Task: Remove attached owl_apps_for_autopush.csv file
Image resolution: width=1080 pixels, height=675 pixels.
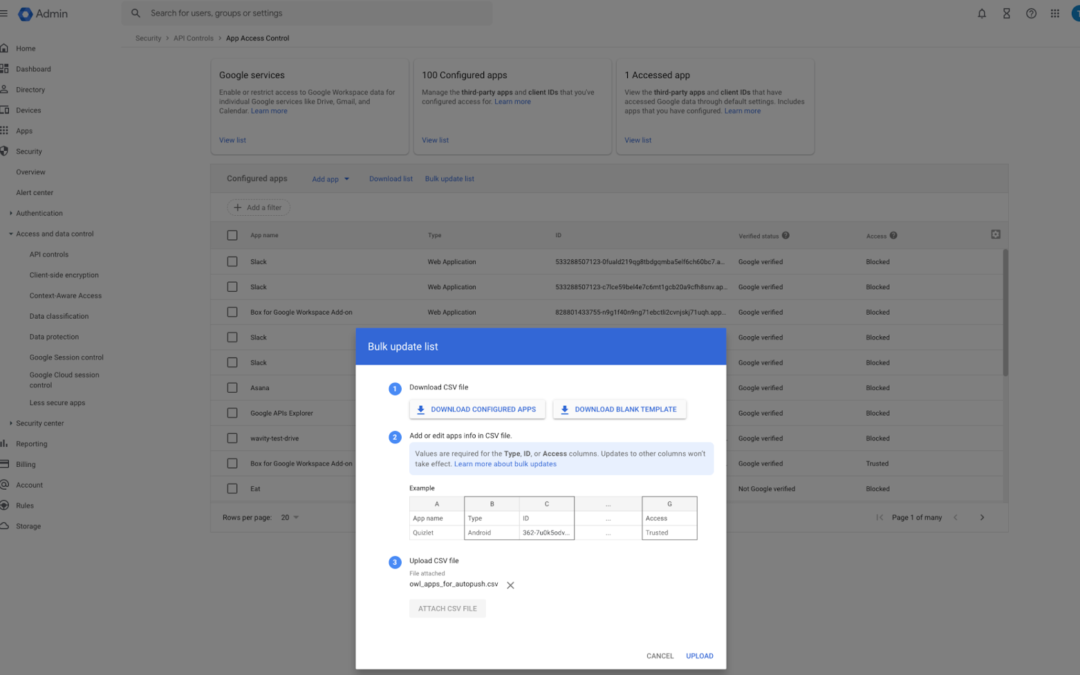Action: point(510,585)
